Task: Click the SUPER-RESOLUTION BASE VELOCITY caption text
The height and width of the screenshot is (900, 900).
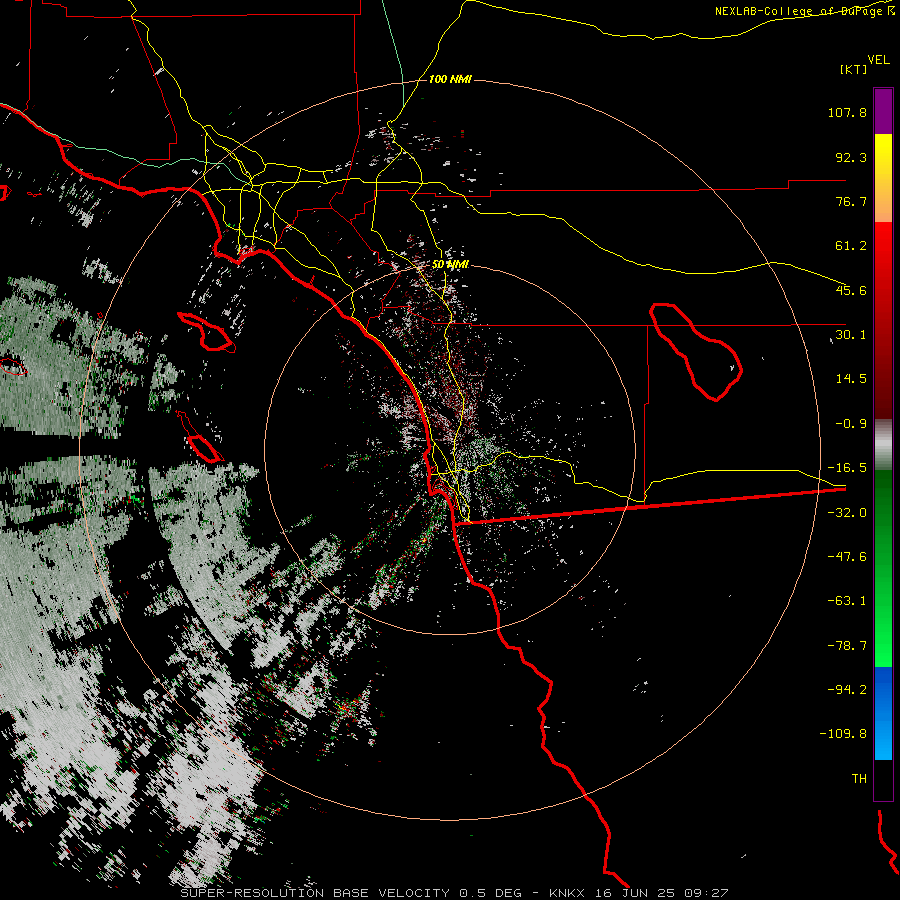Action: point(316,893)
